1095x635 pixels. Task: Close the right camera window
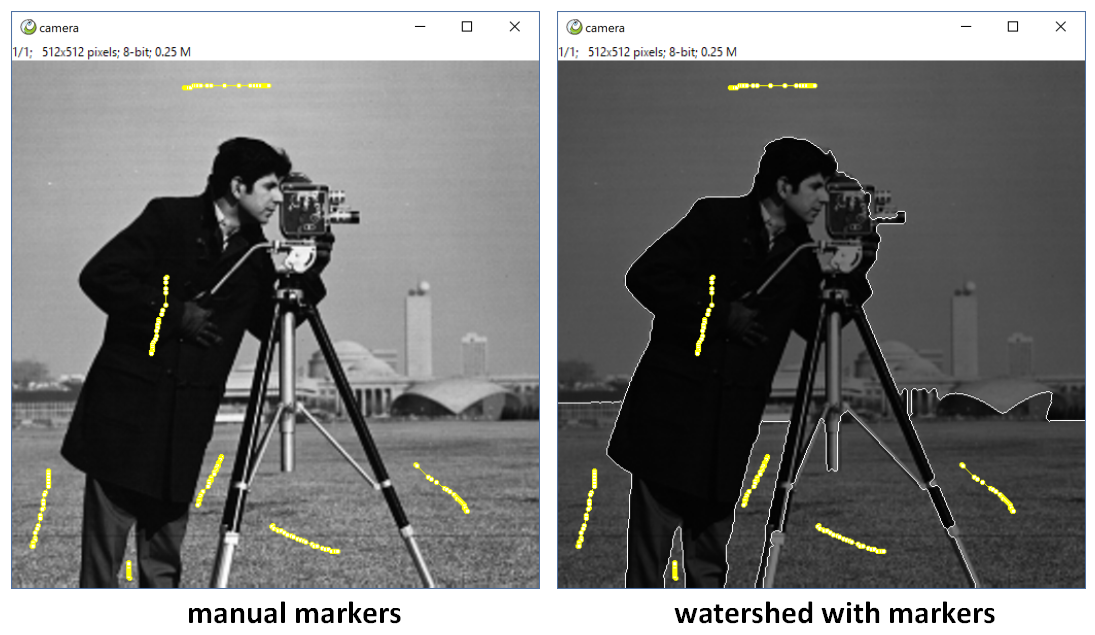pyautogui.click(x=1060, y=27)
